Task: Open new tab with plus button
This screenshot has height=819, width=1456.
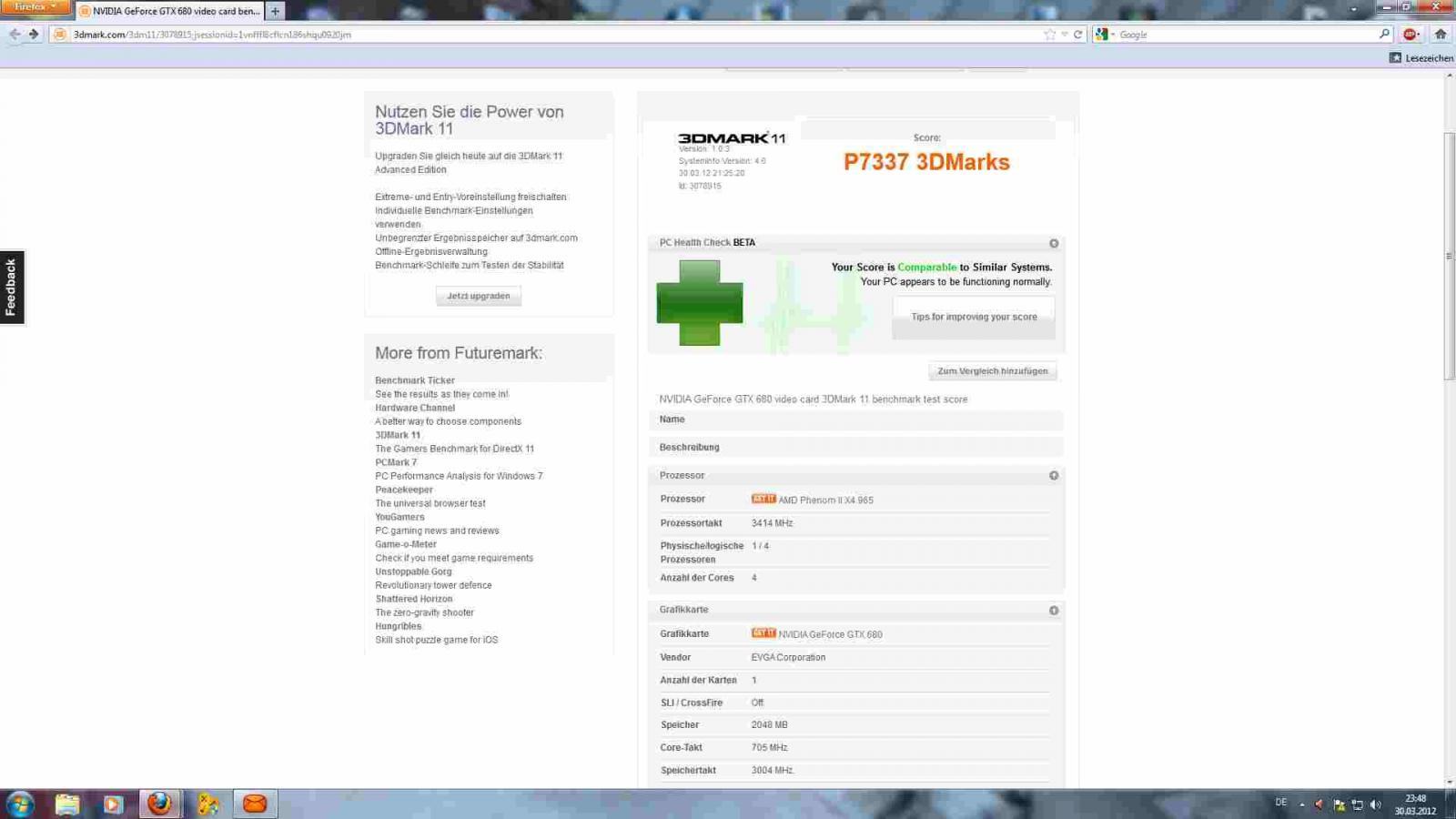Action: (275, 11)
